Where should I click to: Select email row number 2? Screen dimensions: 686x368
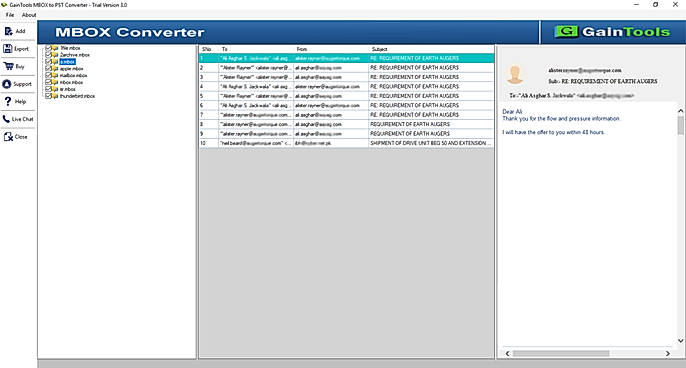pos(346,67)
